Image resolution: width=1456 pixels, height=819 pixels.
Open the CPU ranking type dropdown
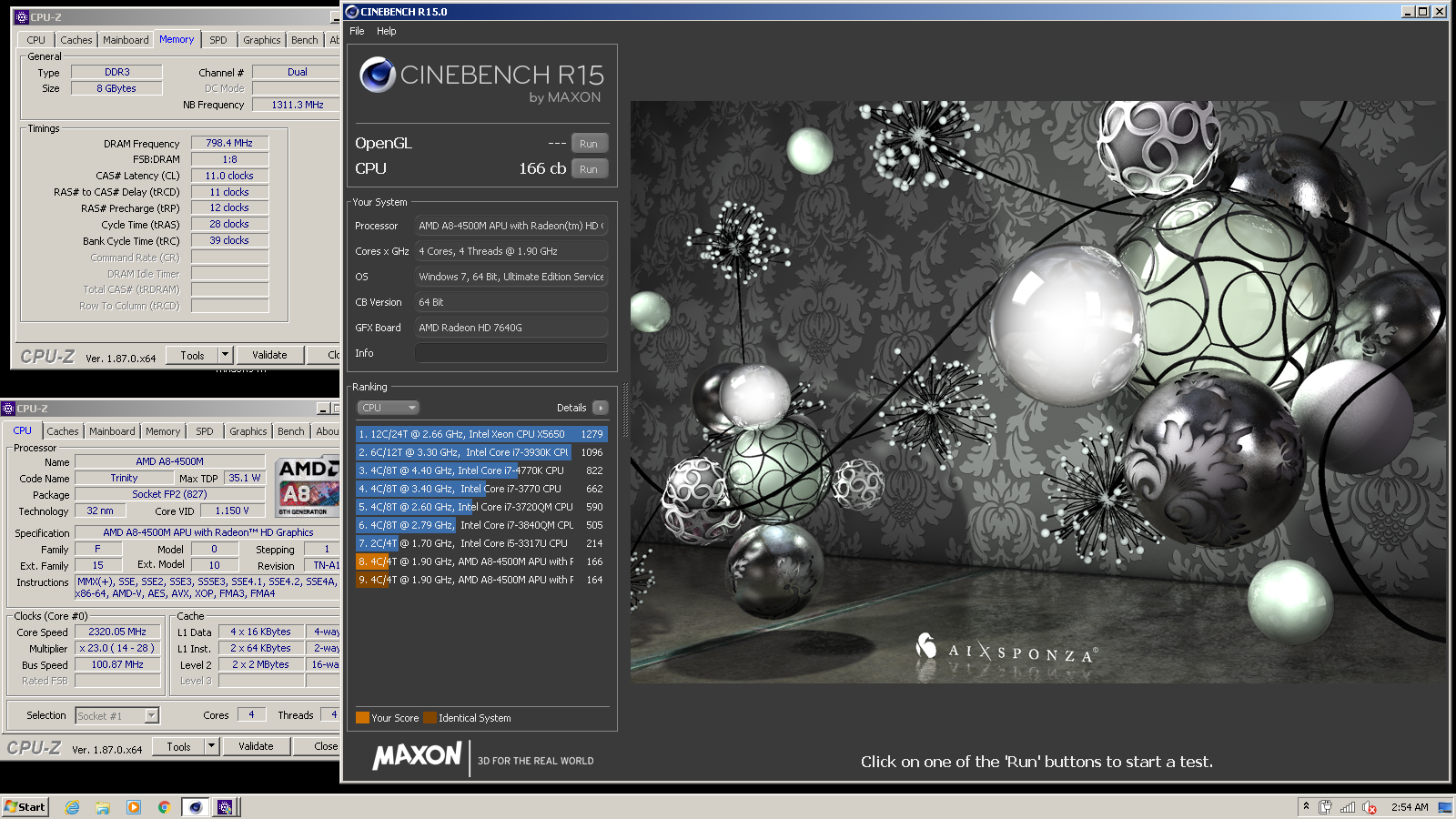pos(388,408)
